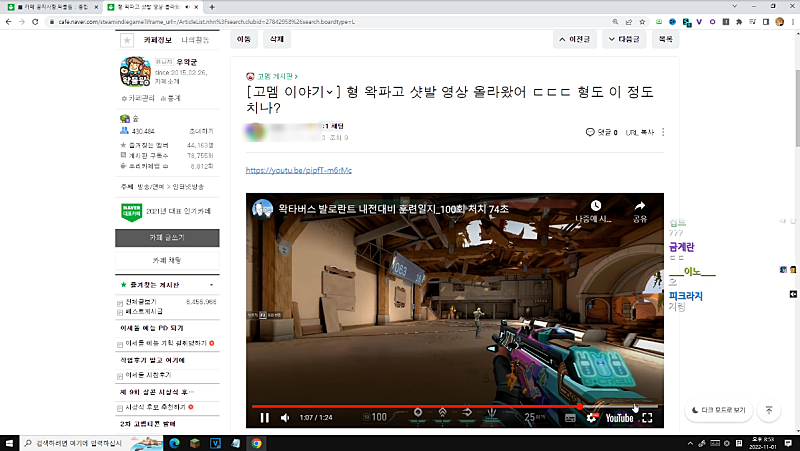Toggle video subtitles button
The image size is (800, 451).
pyautogui.click(x=569, y=418)
